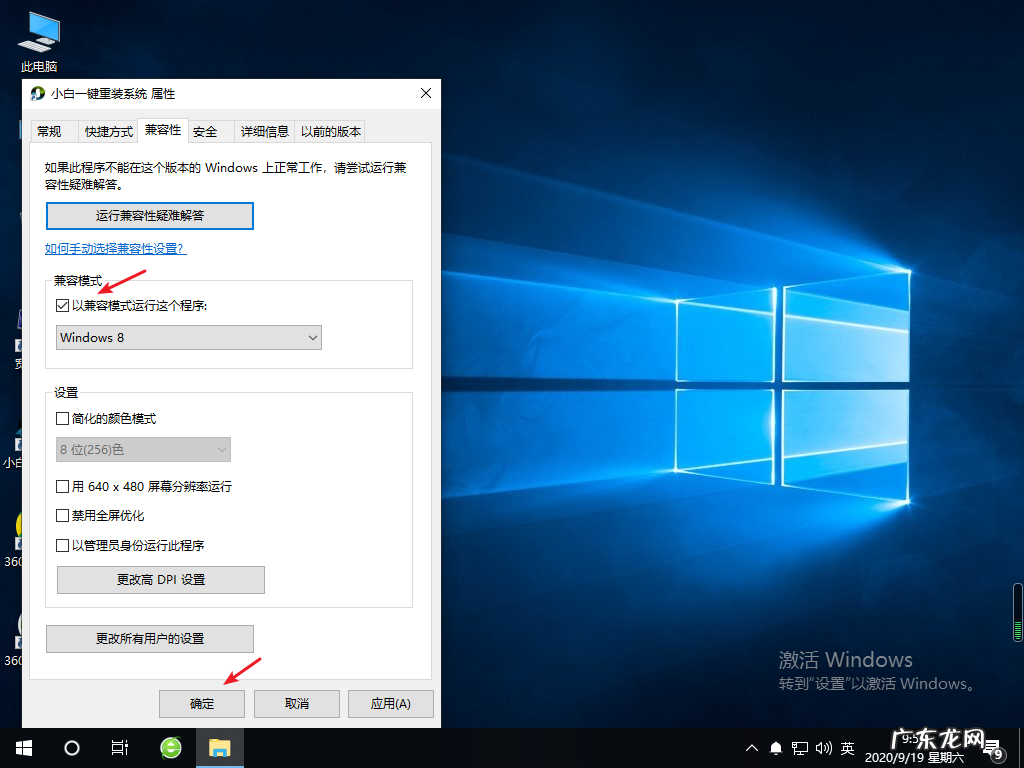This screenshot has height=768, width=1024.
Task: Click the 小白 app icon in the title bar
Action: [x=37, y=93]
